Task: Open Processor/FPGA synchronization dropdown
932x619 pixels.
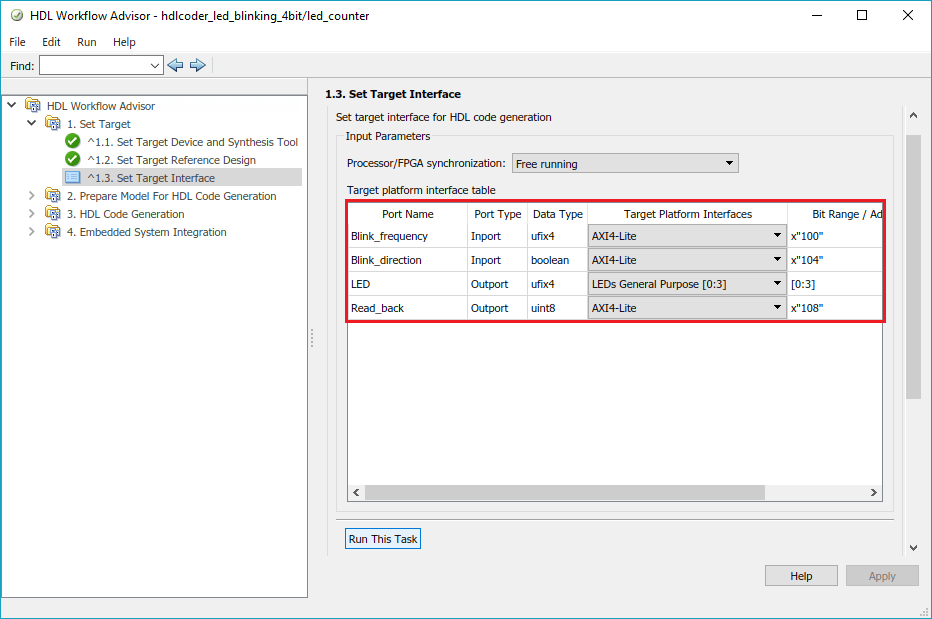Action: pyautogui.click(x=625, y=164)
